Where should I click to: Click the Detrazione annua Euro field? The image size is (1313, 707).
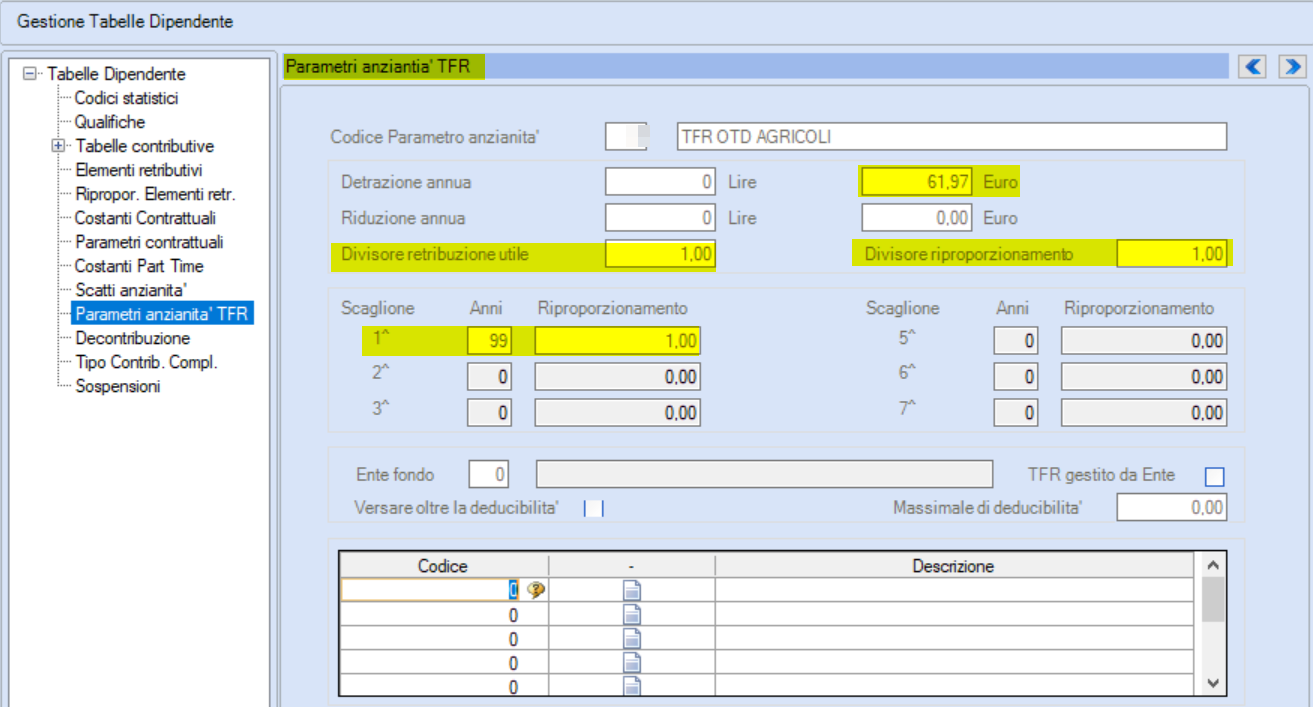click(x=917, y=182)
